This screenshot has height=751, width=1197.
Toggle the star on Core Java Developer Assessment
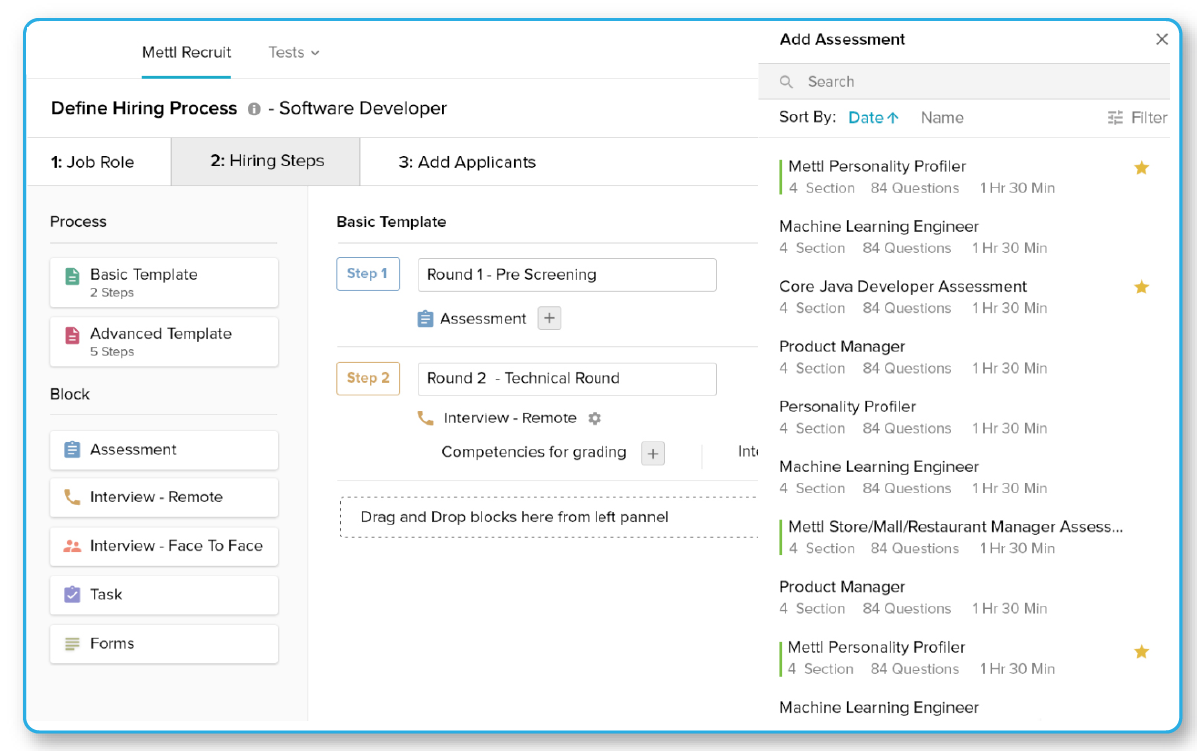click(x=1141, y=287)
